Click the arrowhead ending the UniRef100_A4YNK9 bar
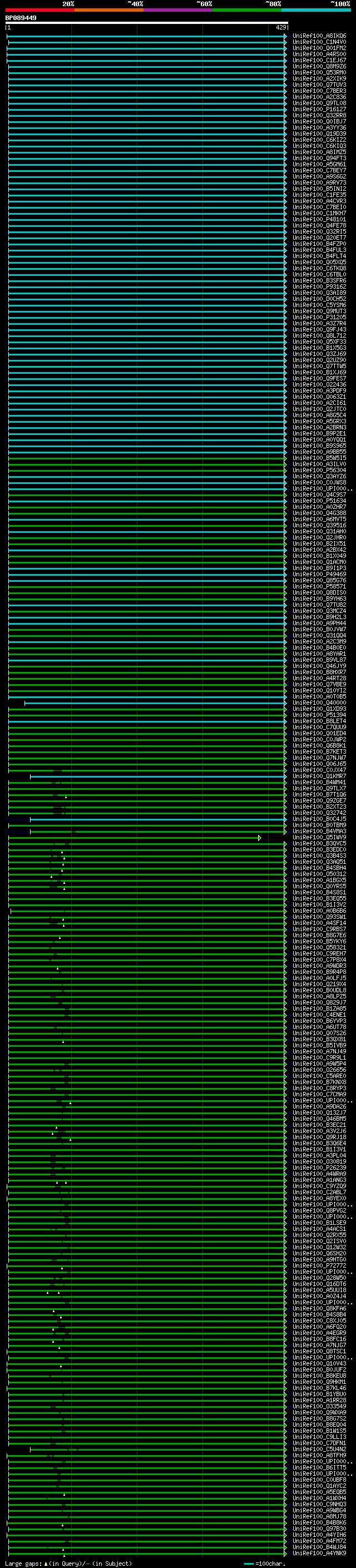Image resolution: width=356 pixels, height=1568 pixels. [x=285, y=1554]
